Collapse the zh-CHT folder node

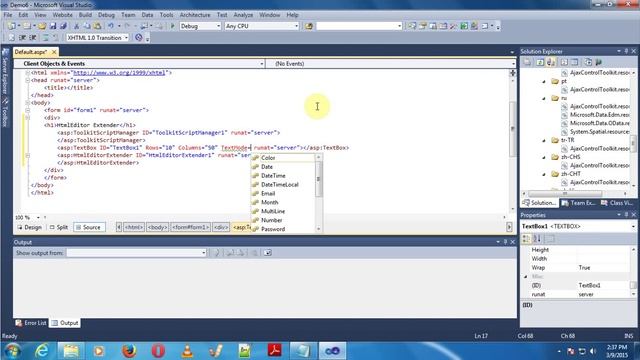544,174
